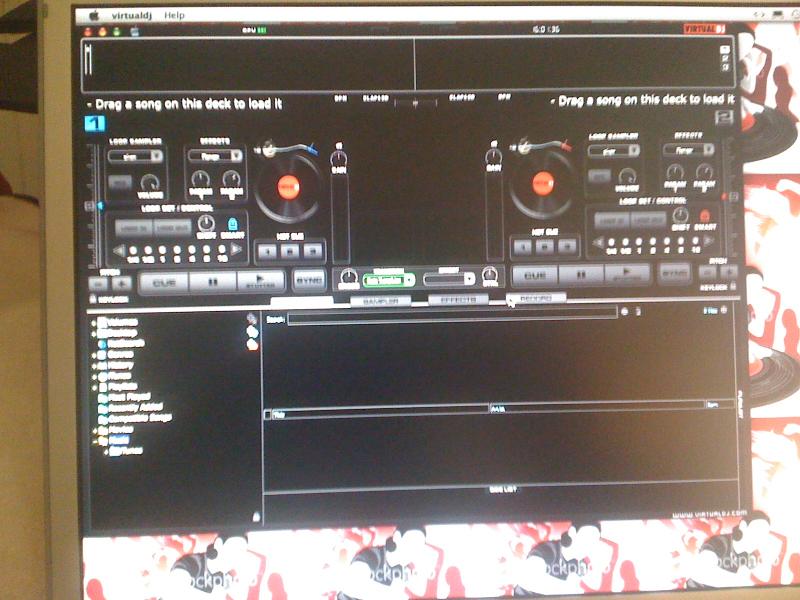The image size is (800, 600).
Task: Click deck 2 CUE button
Action: (x=535, y=276)
